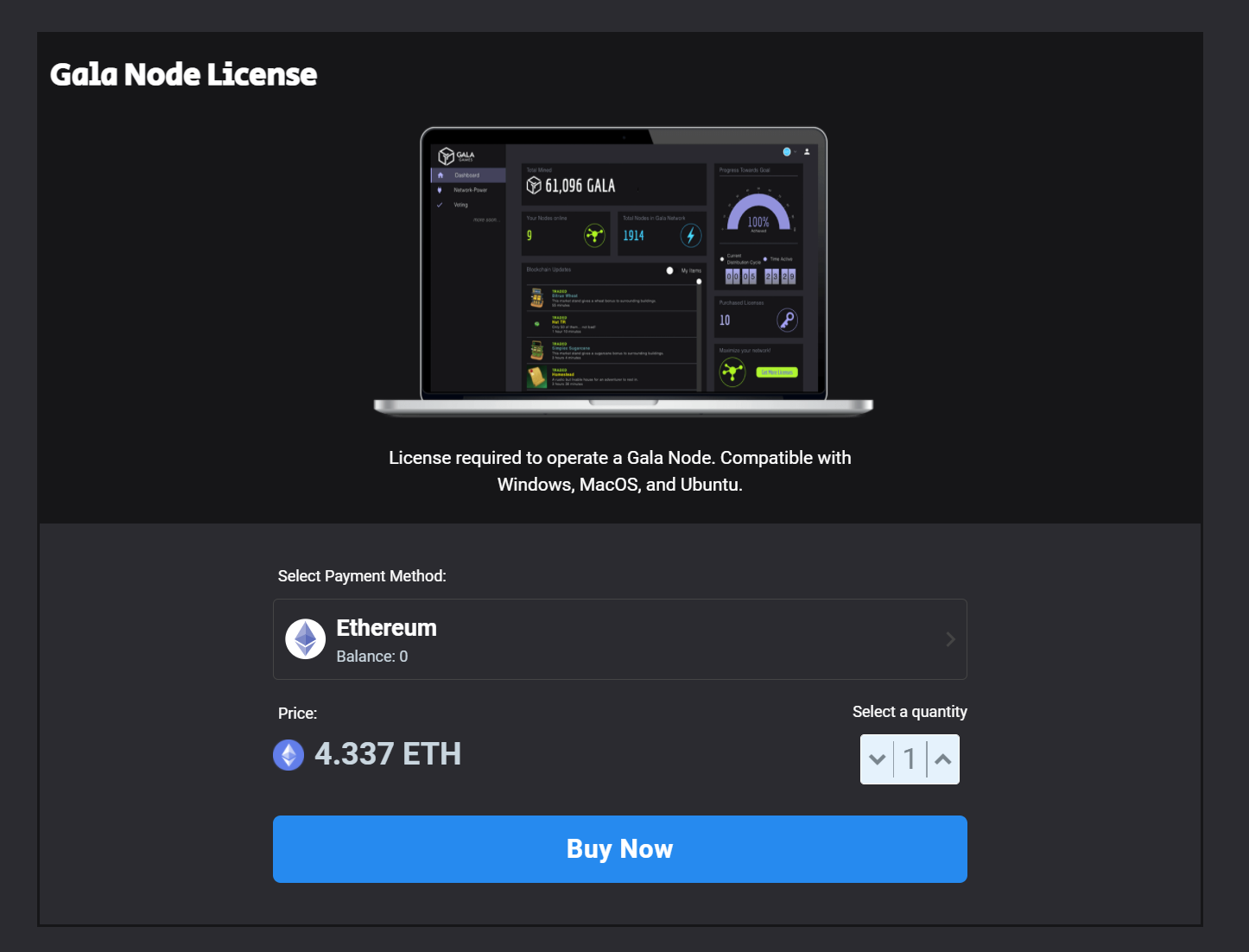The width and height of the screenshot is (1249, 952).
Task: Toggle the My Items switch in Blockchain Updates
Action: tap(670, 270)
